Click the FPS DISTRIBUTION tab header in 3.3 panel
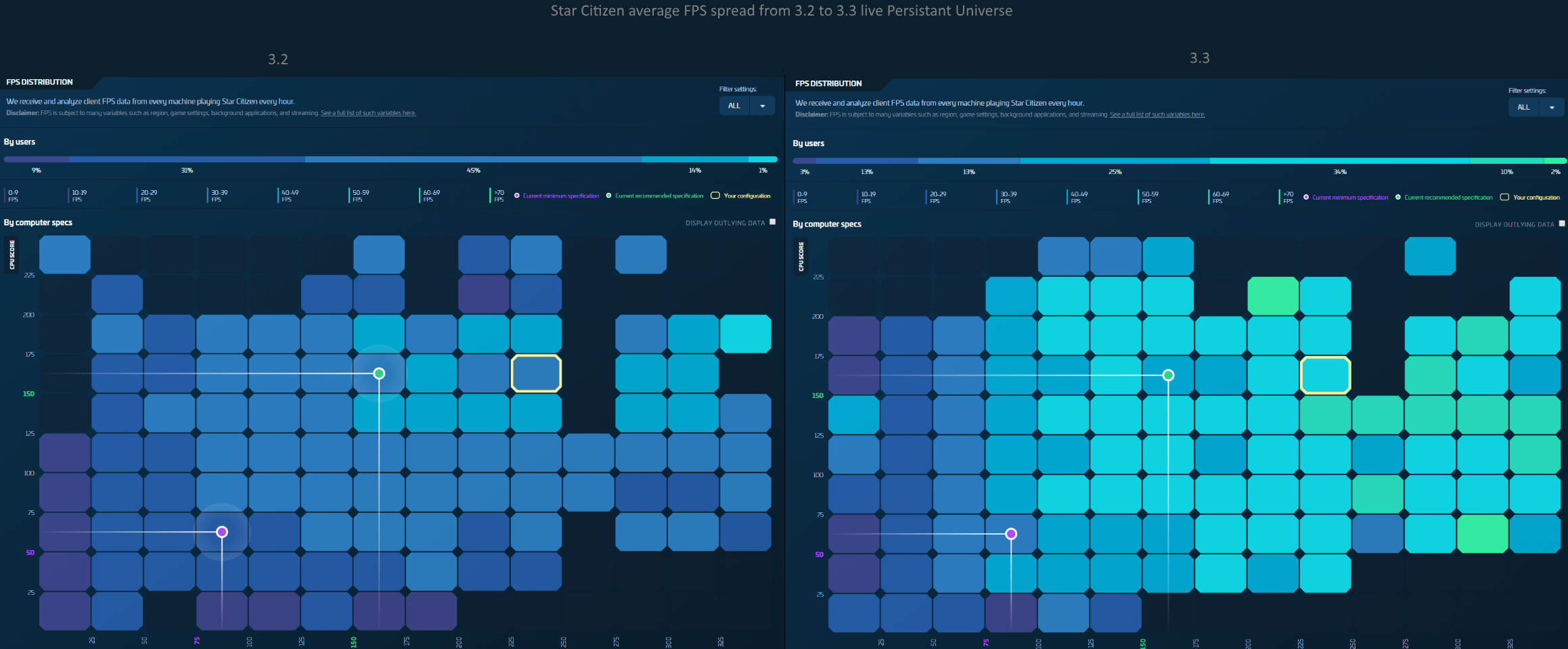The width and height of the screenshot is (1568, 649). click(828, 83)
